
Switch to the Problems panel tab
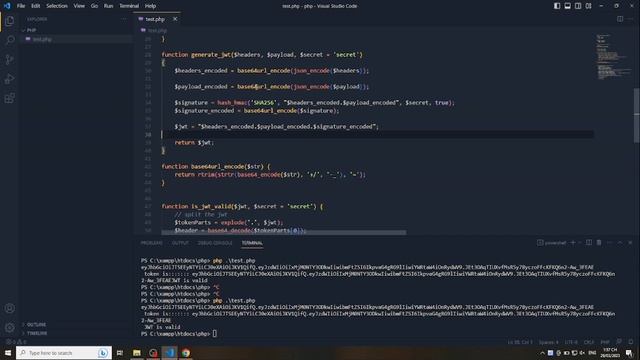151,243
